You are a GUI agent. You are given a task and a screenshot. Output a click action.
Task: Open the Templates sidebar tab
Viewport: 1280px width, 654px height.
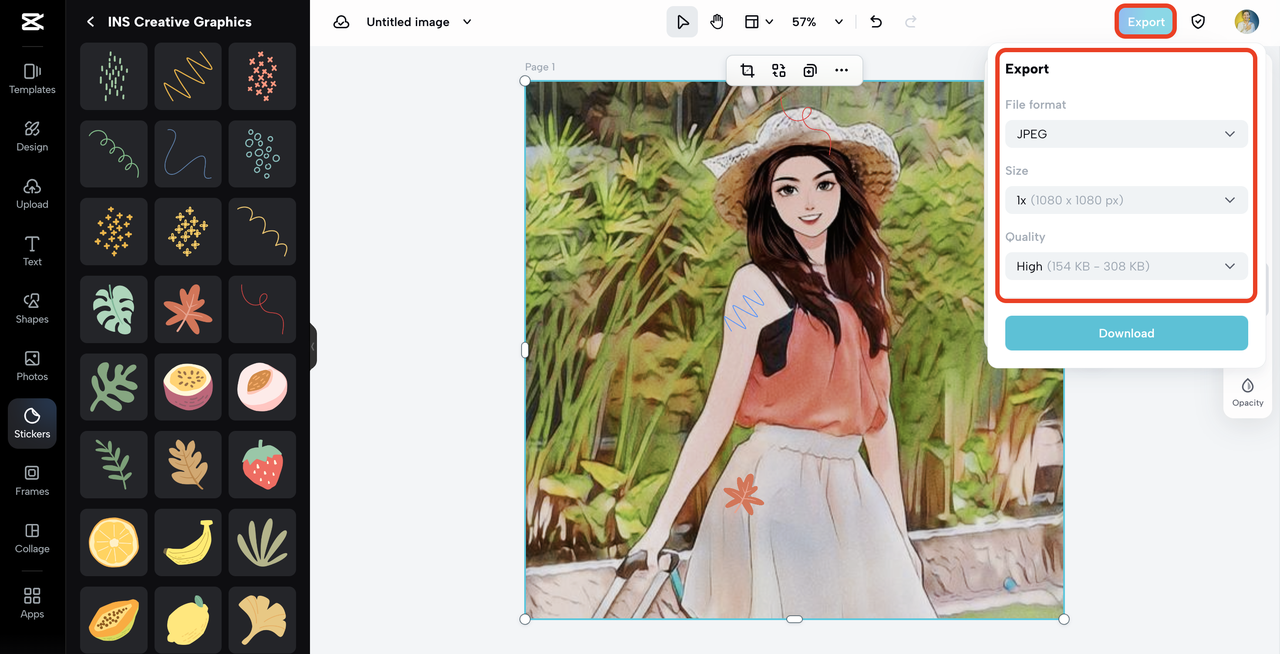pyautogui.click(x=32, y=79)
